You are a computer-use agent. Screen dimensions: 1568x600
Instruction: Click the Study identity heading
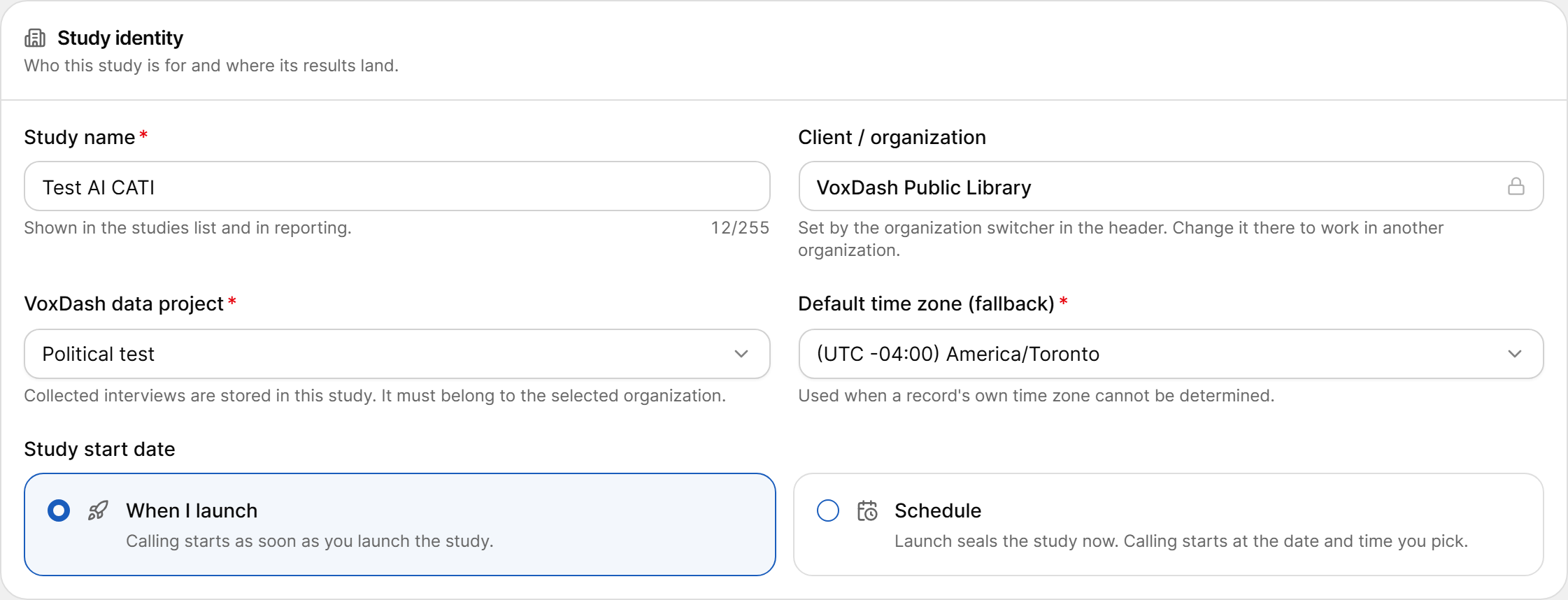[x=120, y=38]
